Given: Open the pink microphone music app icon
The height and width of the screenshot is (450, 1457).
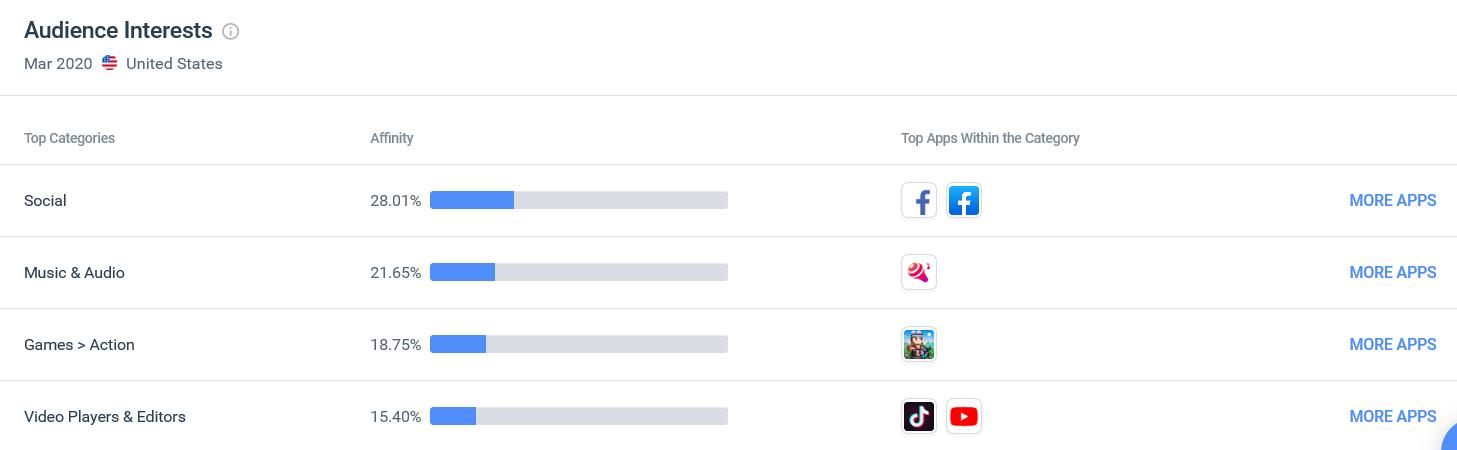Looking at the screenshot, I should pos(919,272).
